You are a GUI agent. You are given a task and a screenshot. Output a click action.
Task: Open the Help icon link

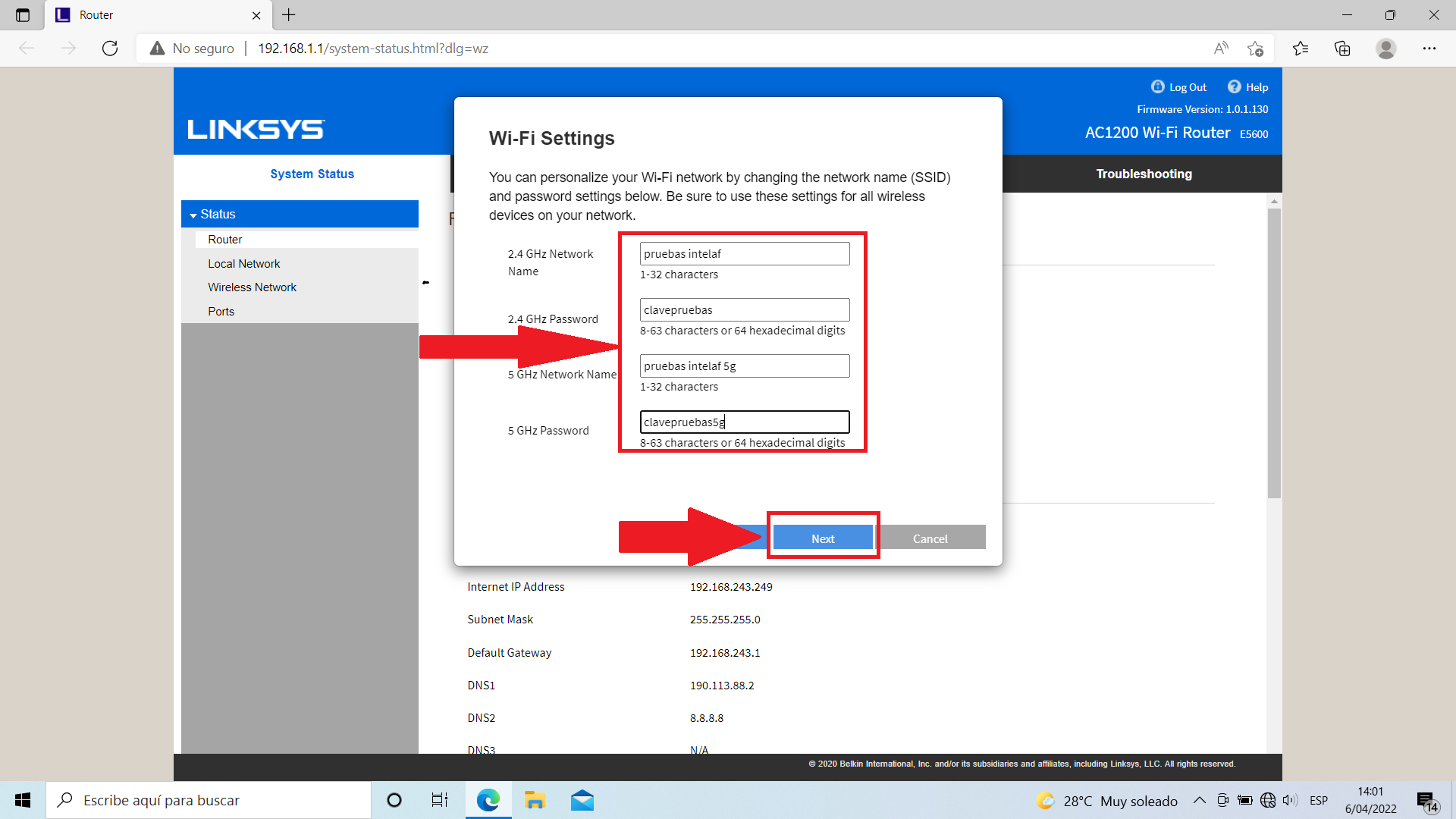pyautogui.click(x=1235, y=86)
